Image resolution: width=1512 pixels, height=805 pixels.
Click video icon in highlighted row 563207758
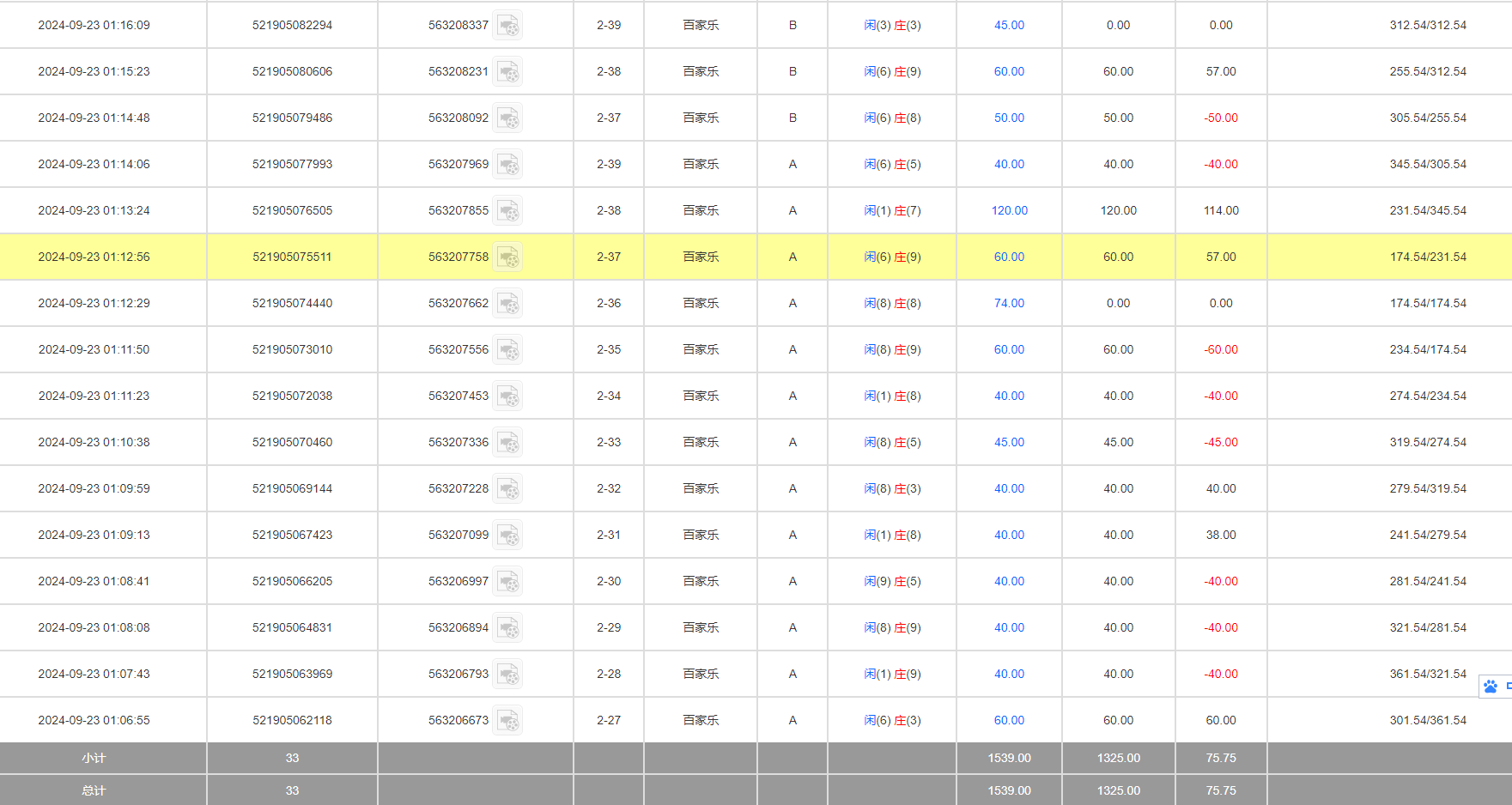(507, 257)
